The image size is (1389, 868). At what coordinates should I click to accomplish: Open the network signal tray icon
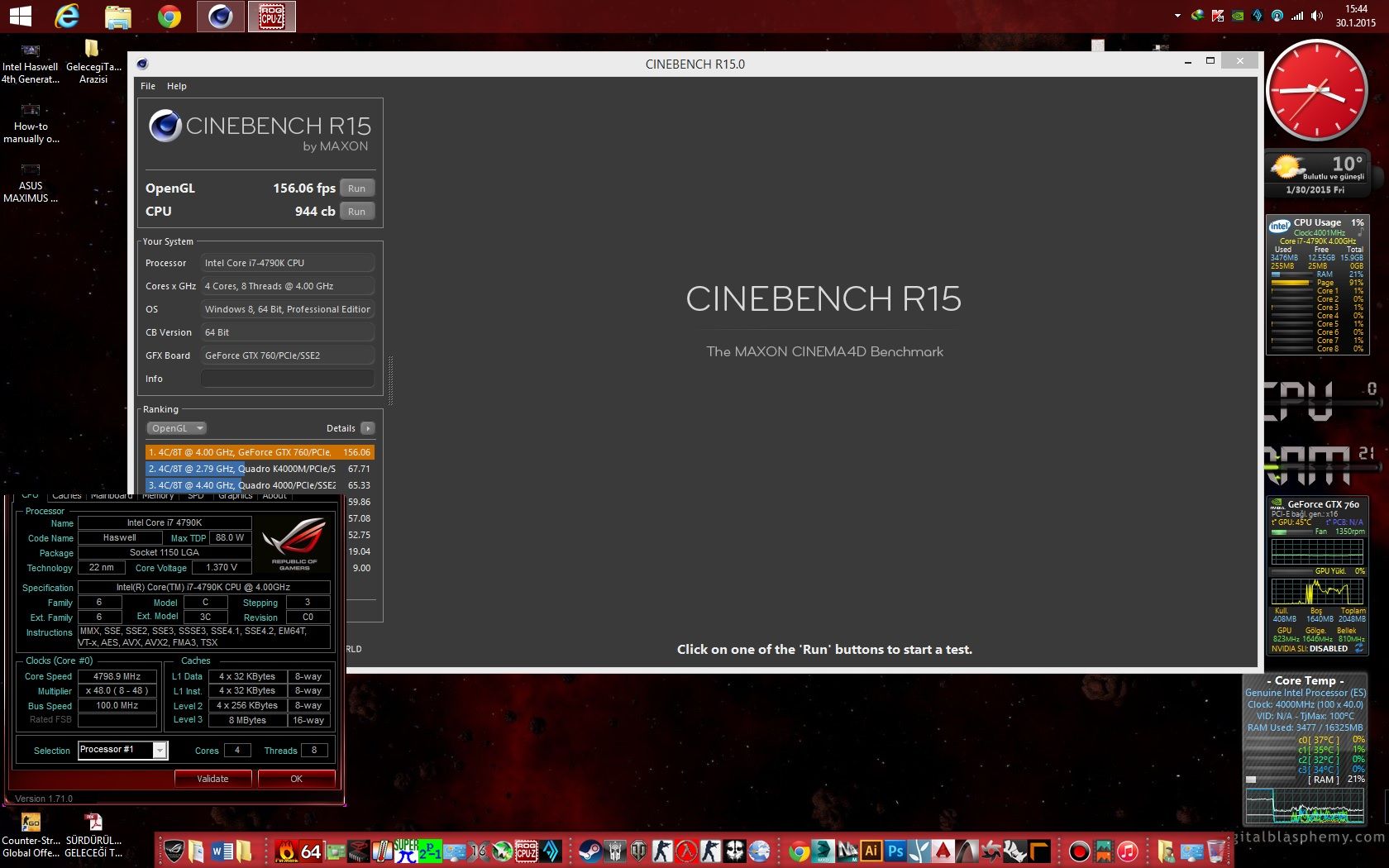point(1297,16)
